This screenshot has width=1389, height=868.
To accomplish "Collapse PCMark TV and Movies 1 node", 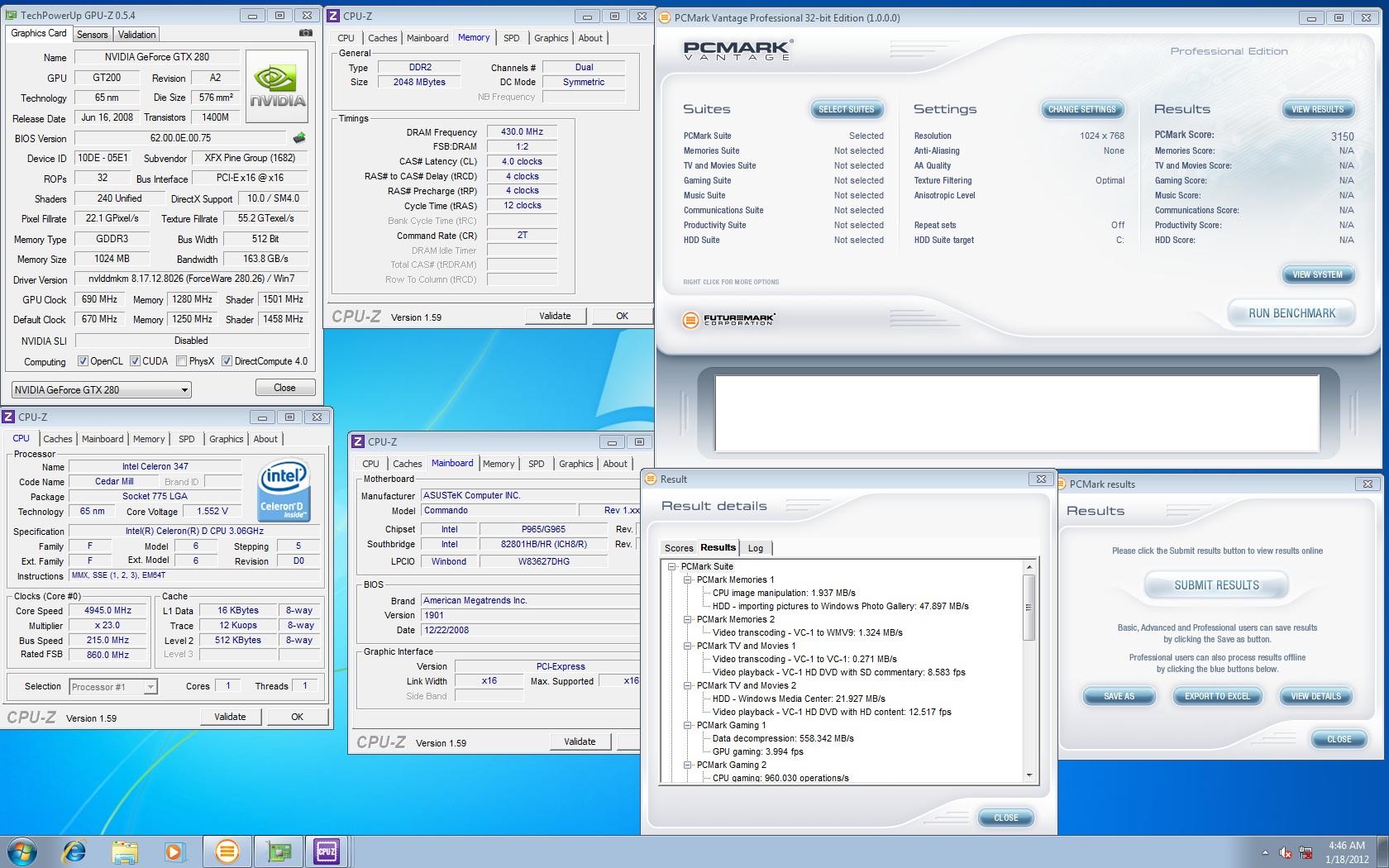I will pos(687,646).
